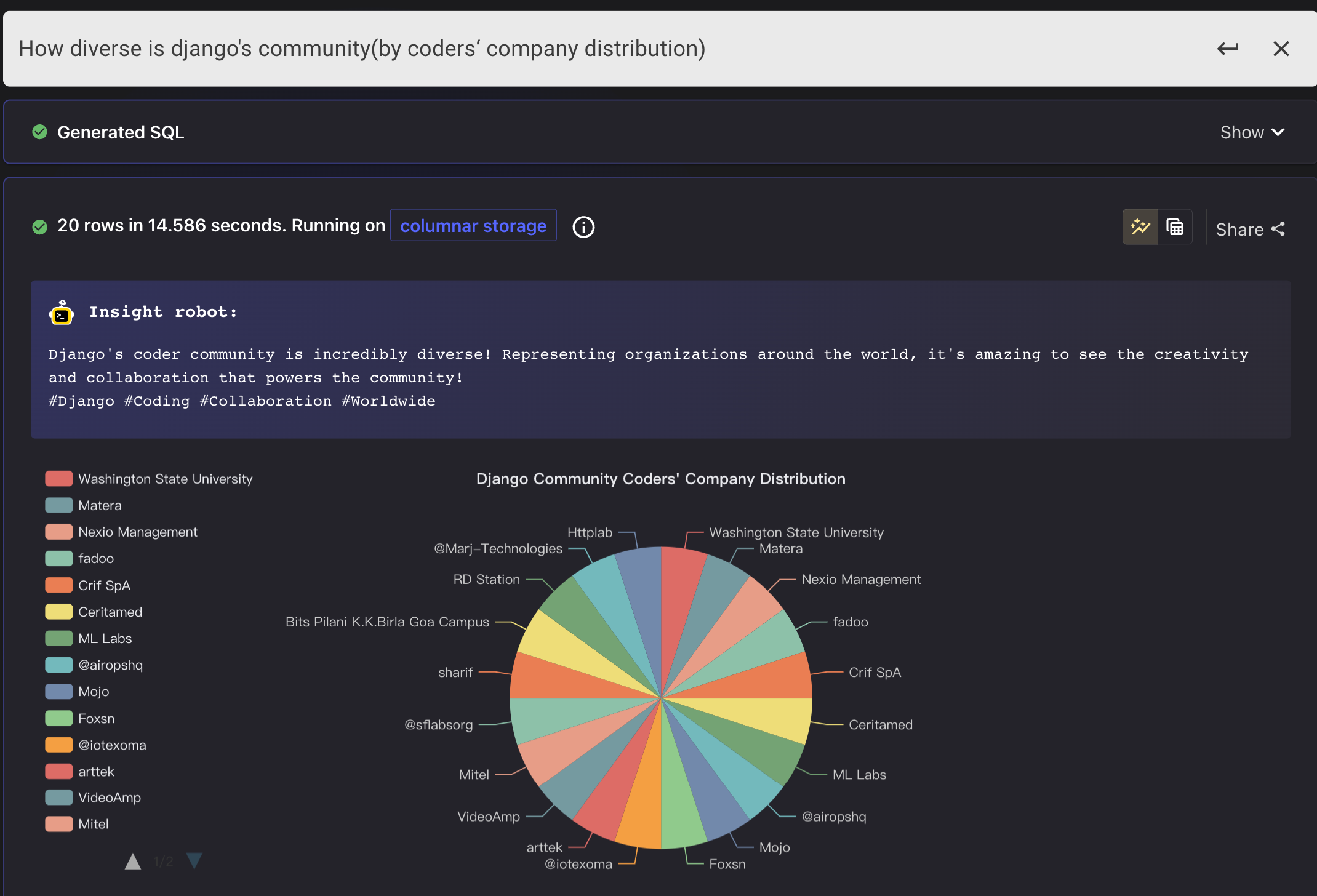
Task: Toggle the arttek legend entry
Action: coord(80,771)
